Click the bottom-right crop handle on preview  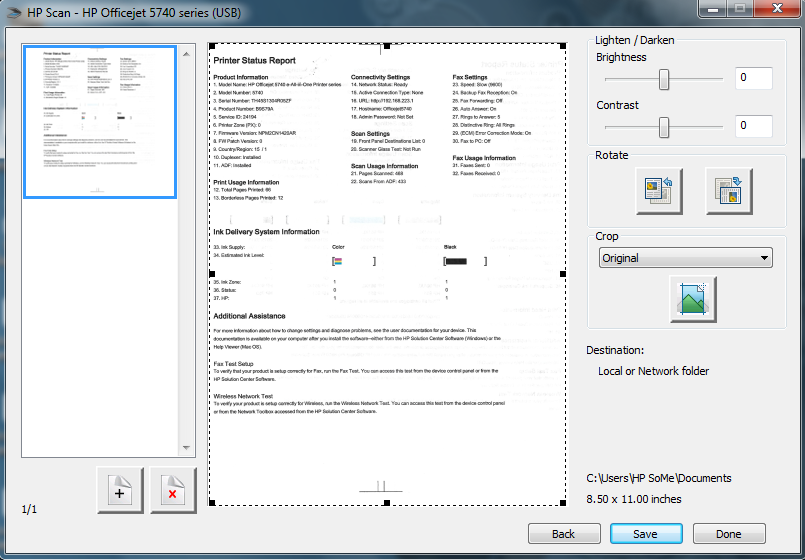(563, 503)
